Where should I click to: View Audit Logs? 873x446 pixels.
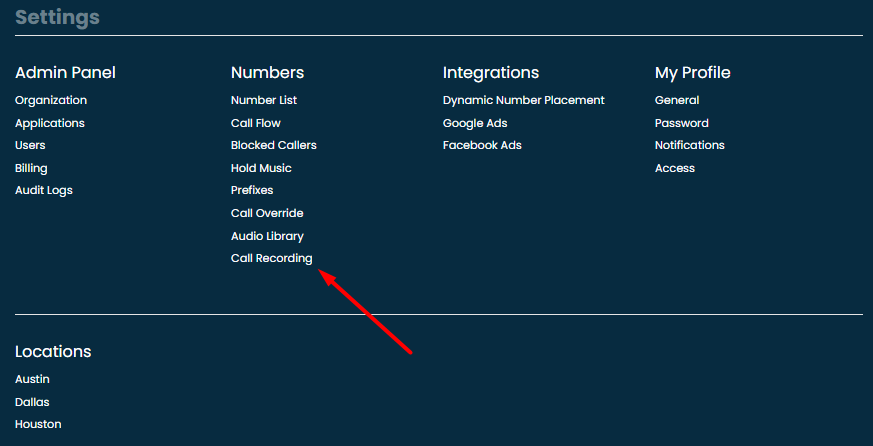tap(44, 190)
